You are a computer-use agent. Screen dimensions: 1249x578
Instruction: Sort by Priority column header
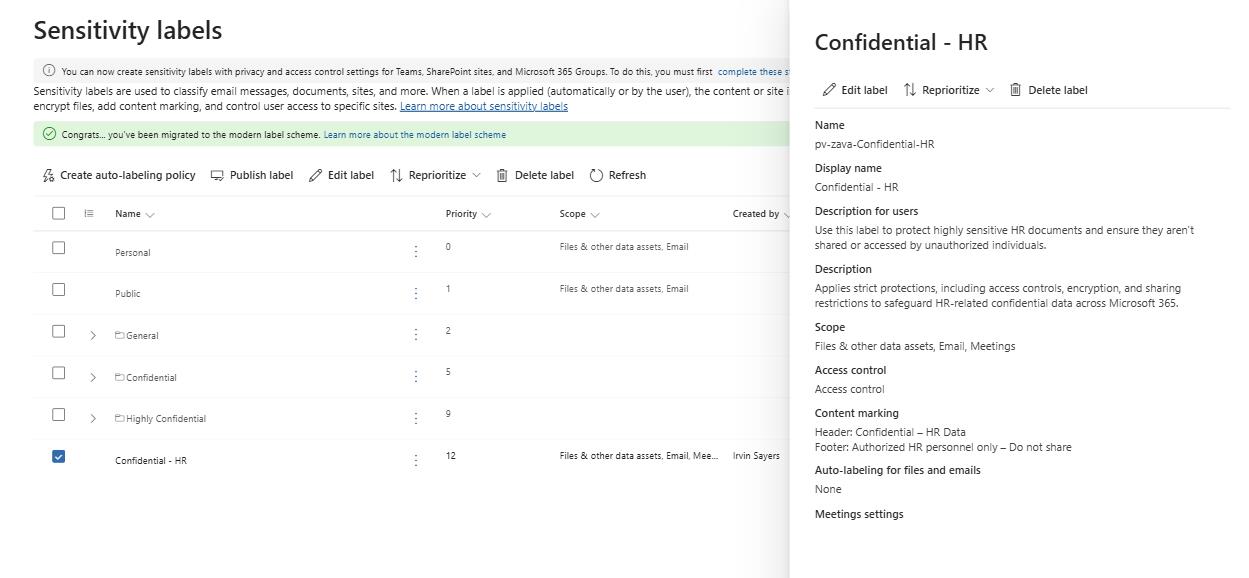468,214
